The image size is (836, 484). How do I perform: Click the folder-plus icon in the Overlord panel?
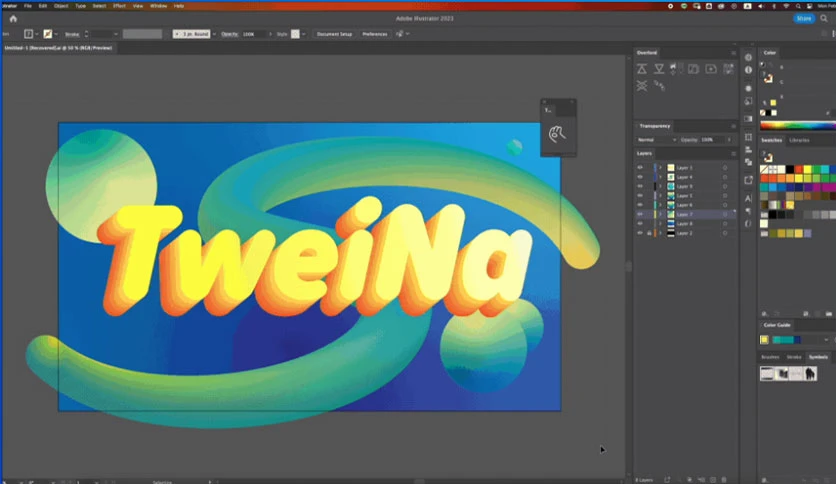(711, 69)
